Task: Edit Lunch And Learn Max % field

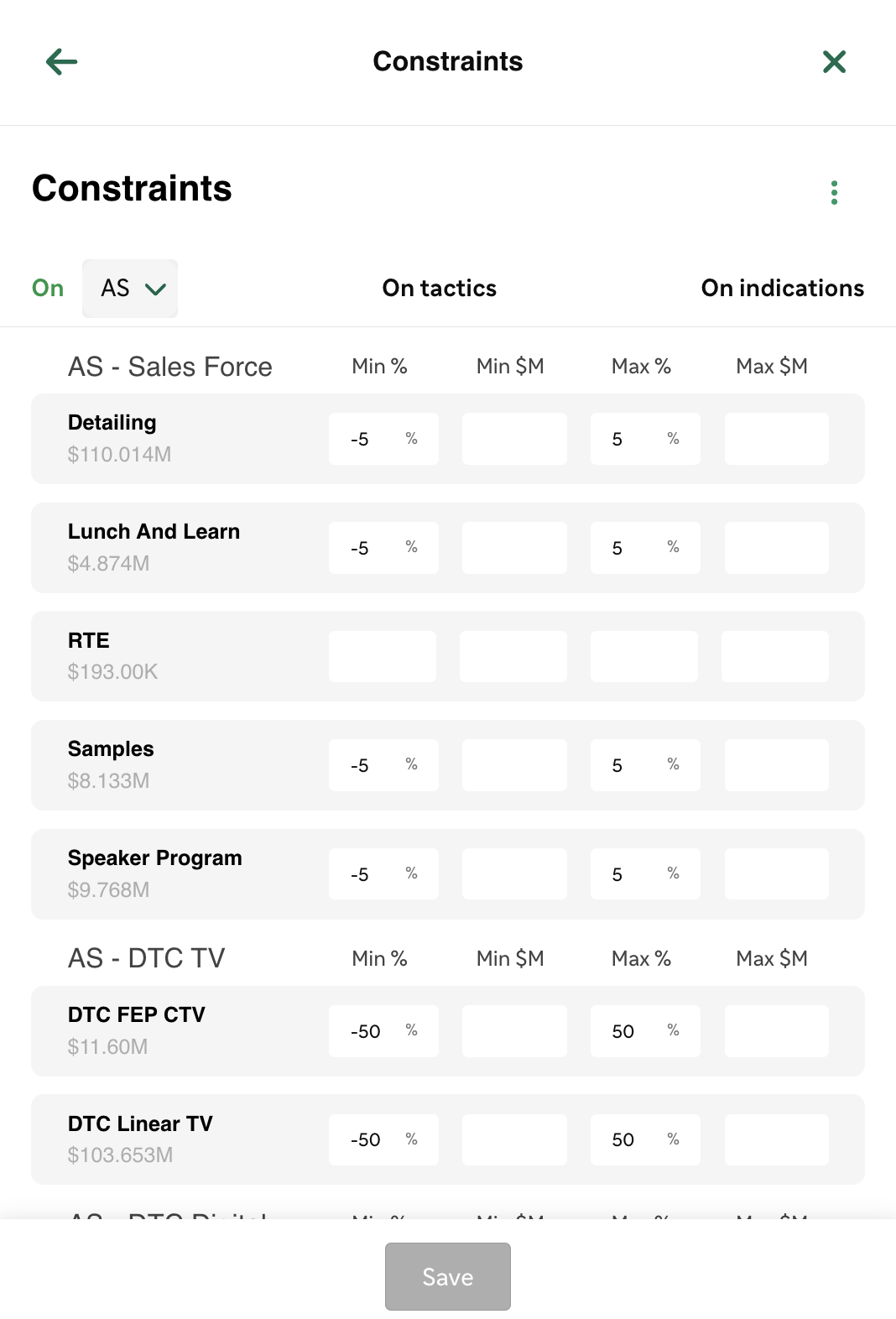Action: coord(645,548)
